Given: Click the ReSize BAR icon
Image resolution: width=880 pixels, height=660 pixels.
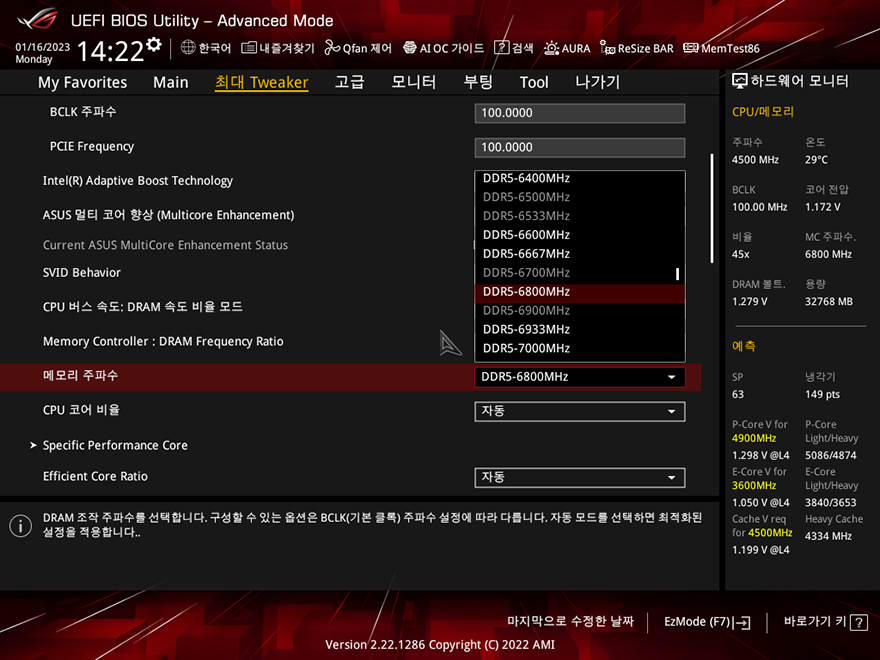Looking at the screenshot, I should coord(607,48).
